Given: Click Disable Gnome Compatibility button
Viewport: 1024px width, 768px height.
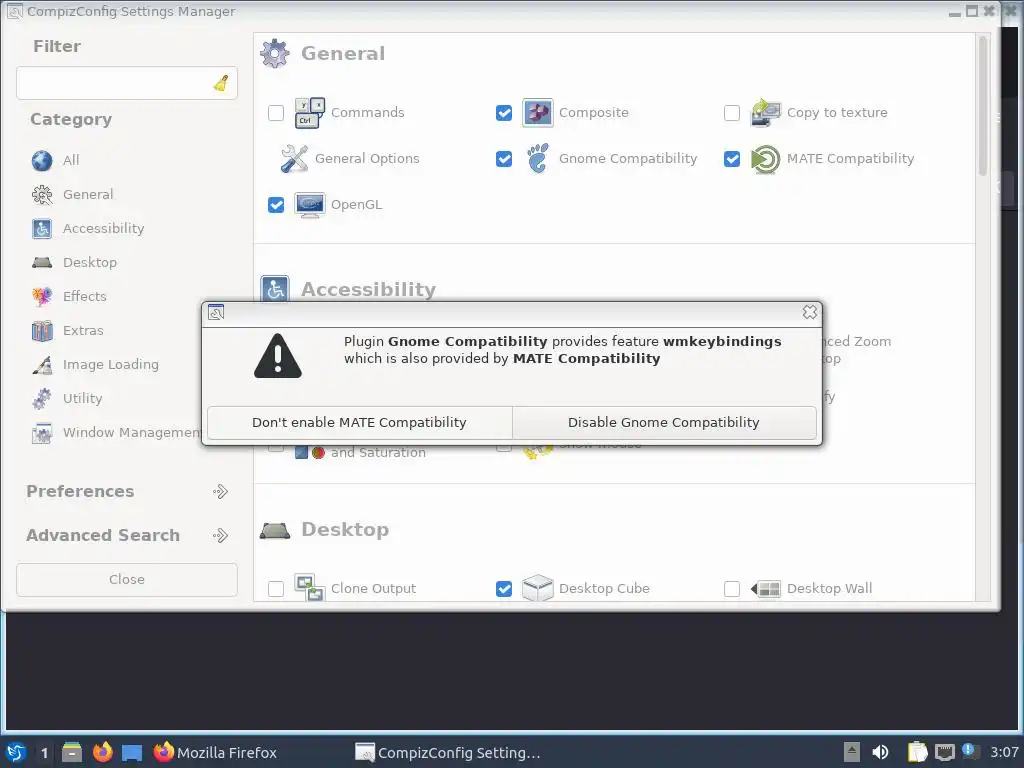Looking at the screenshot, I should [664, 423].
